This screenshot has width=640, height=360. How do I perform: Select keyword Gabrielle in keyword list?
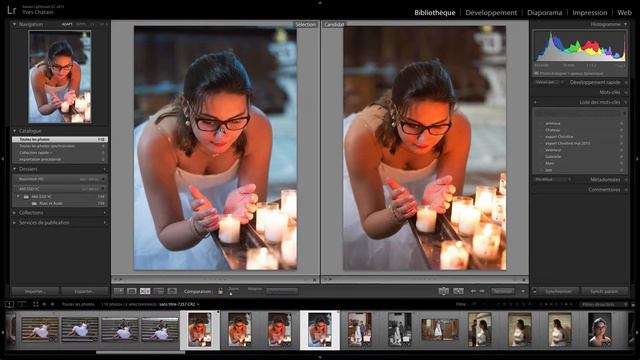pos(553,157)
